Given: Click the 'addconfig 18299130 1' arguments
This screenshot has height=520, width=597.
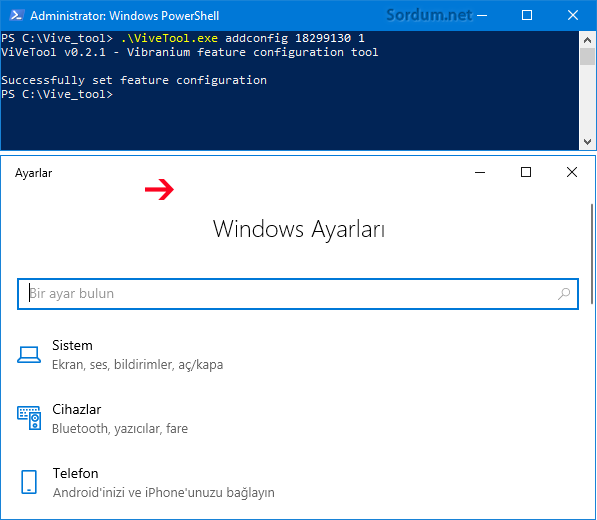Looking at the screenshot, I should click(x=295, y=38).
